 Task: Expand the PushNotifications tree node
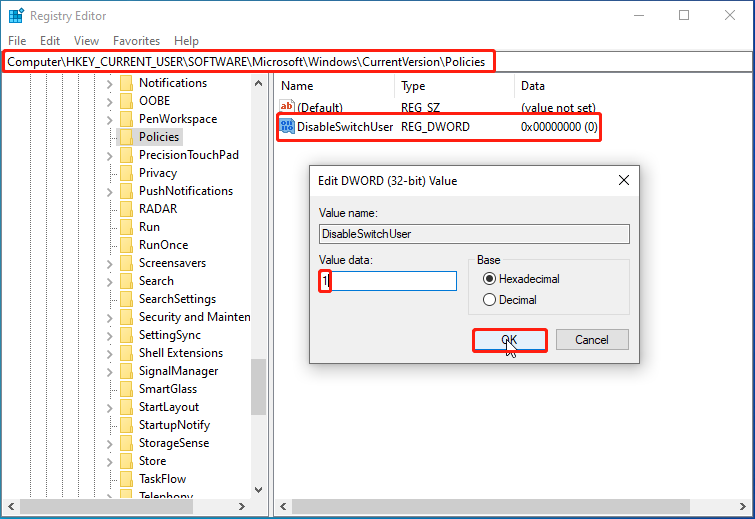pyautogui.click(x=109, y=192)
